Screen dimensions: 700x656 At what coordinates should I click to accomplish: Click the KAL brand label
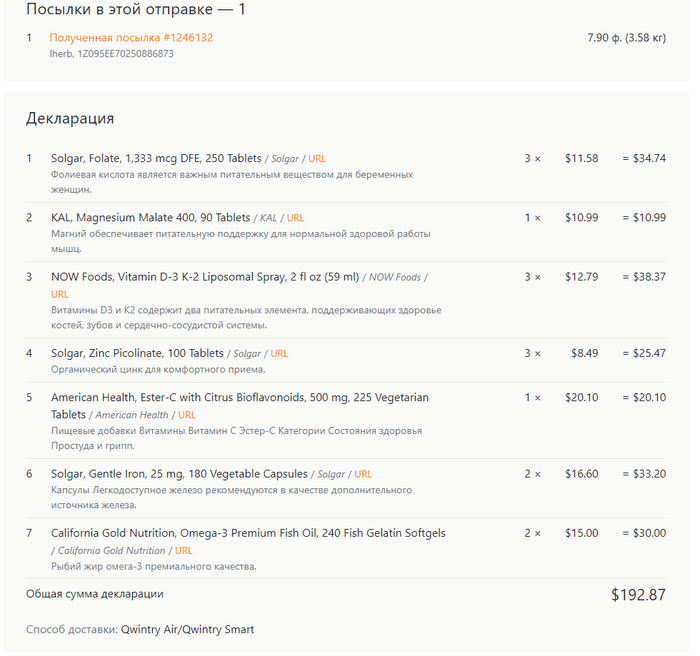[268, 218]
